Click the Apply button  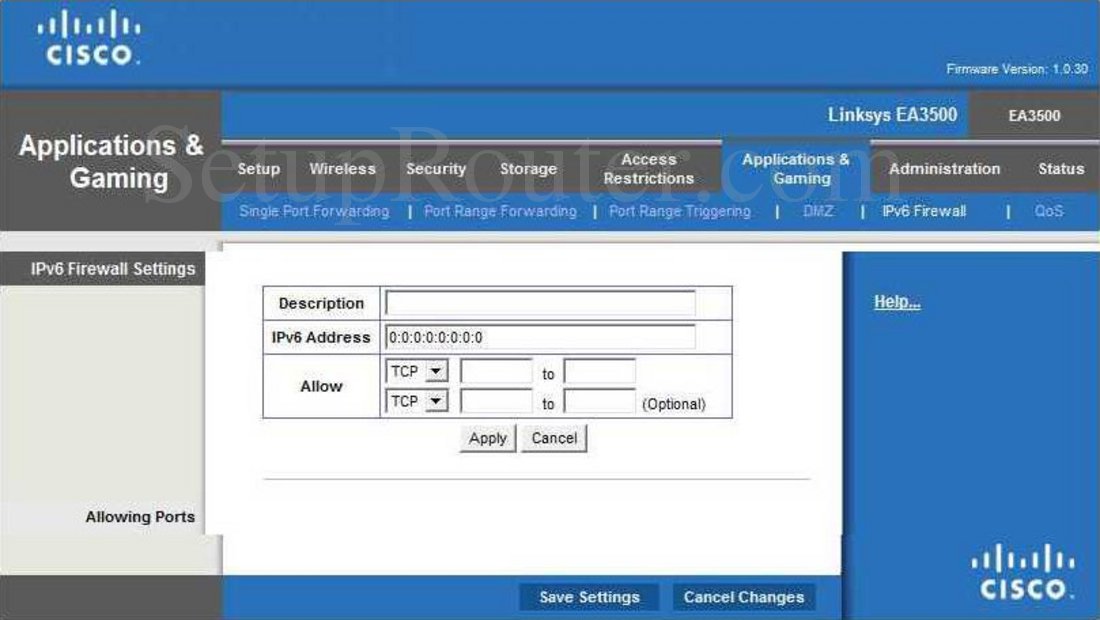tap(486, 438)
